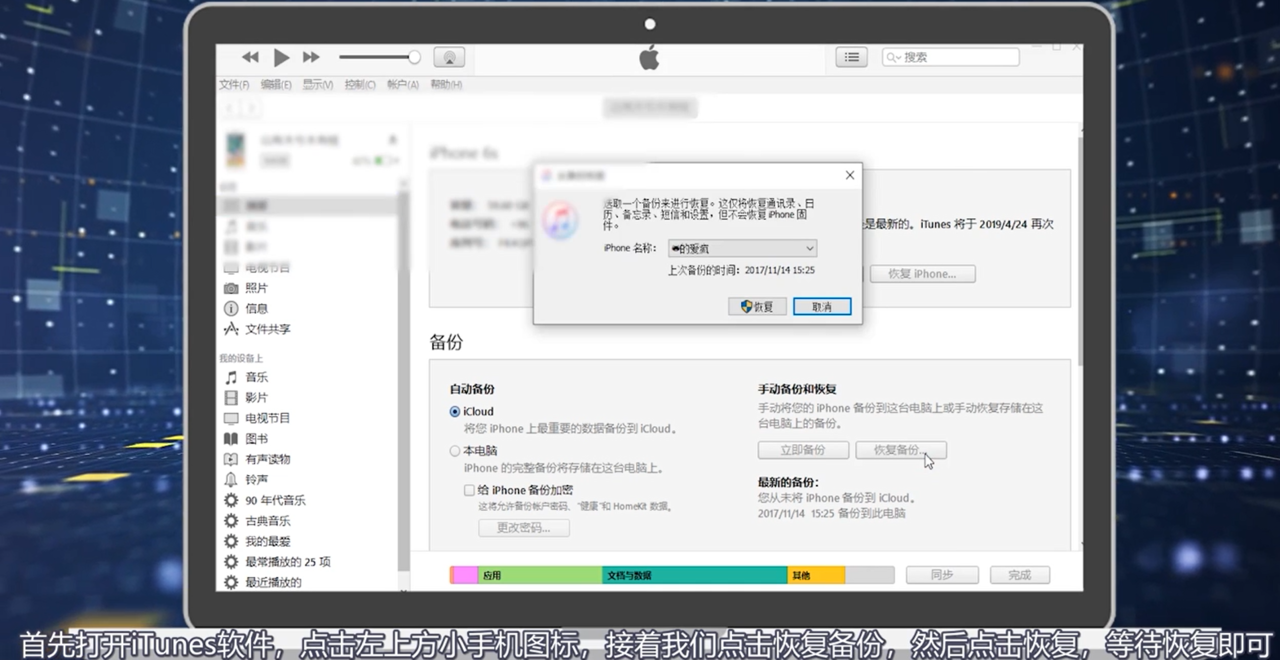
Task: Skip to the previous track
Action: [x=250, y=58]
